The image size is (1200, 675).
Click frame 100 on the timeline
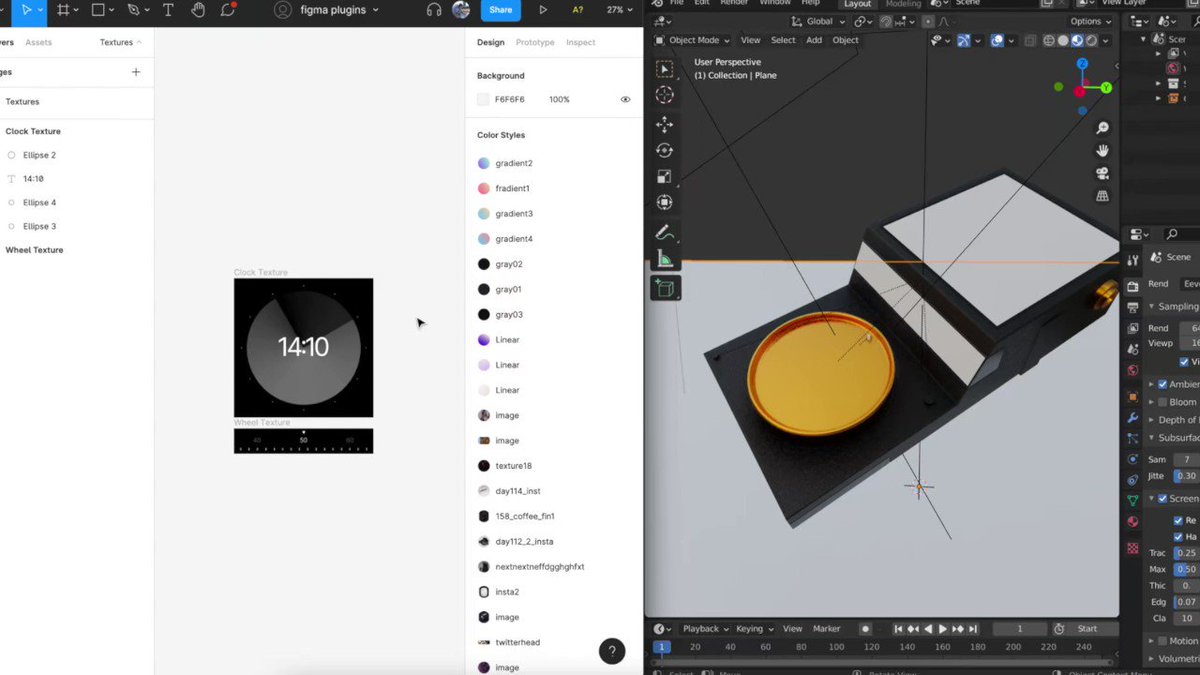click(836, 647)
